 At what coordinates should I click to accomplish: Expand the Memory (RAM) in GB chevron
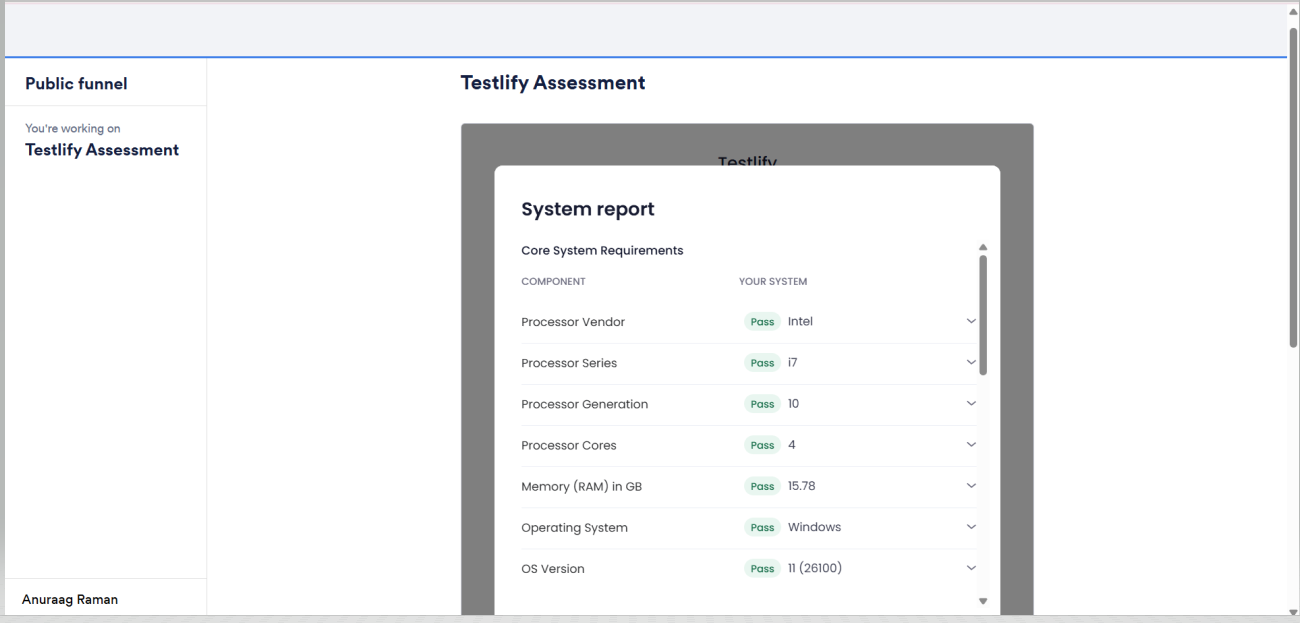coord(970,486)
